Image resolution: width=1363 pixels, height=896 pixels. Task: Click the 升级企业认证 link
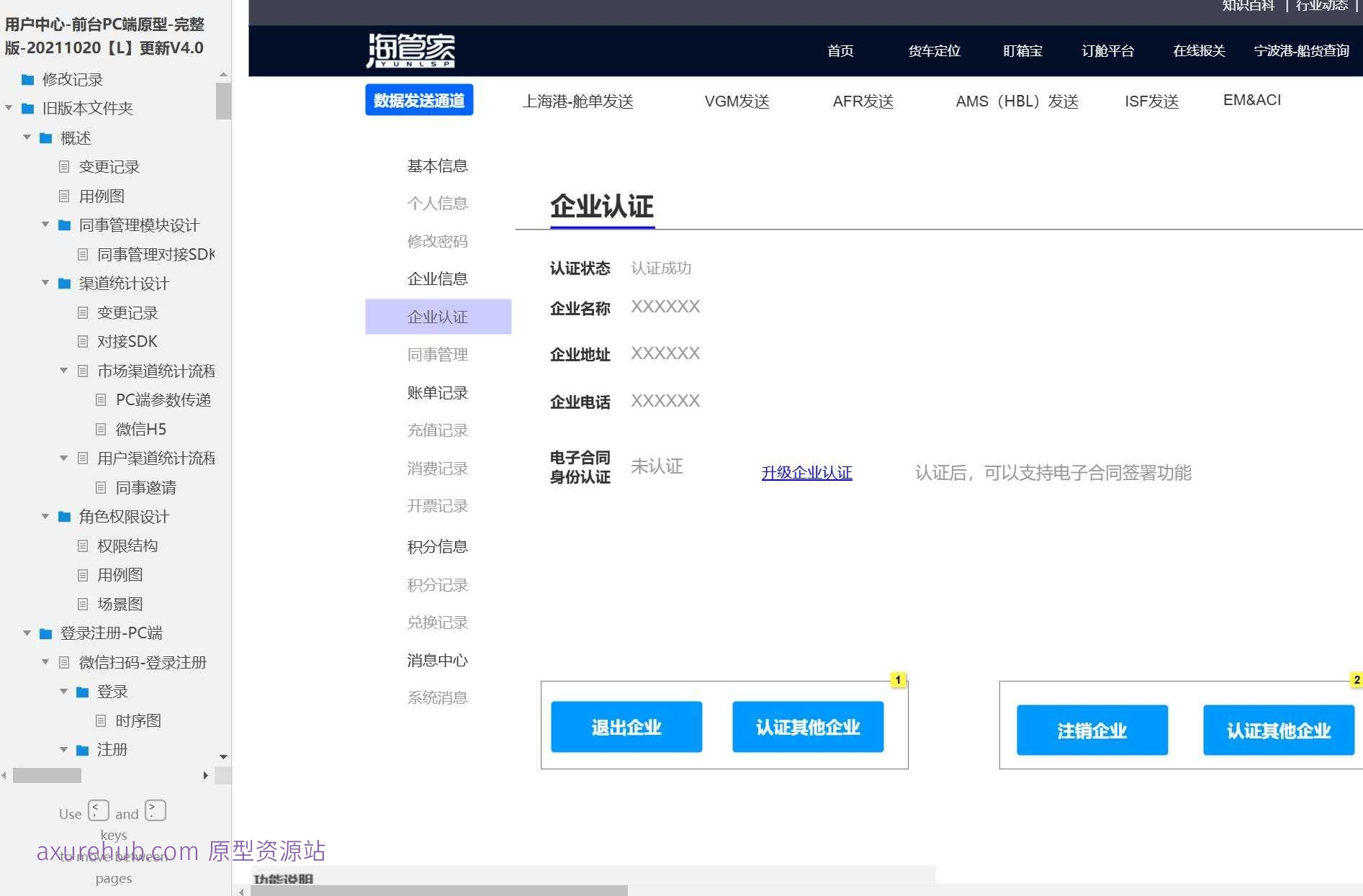(x=806, y=473)
